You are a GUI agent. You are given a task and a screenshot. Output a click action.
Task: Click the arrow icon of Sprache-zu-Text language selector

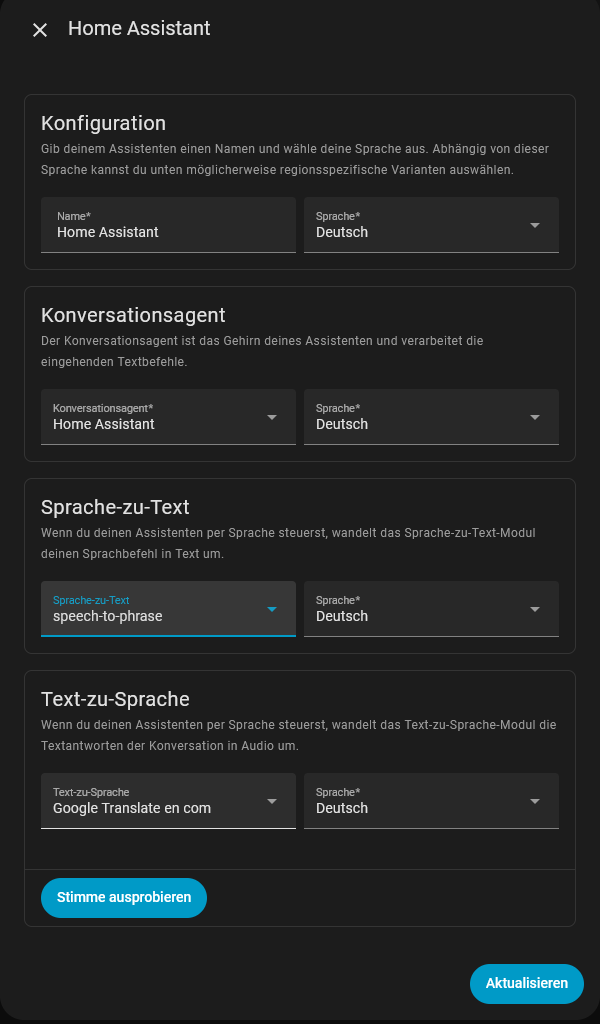(535, 609)
